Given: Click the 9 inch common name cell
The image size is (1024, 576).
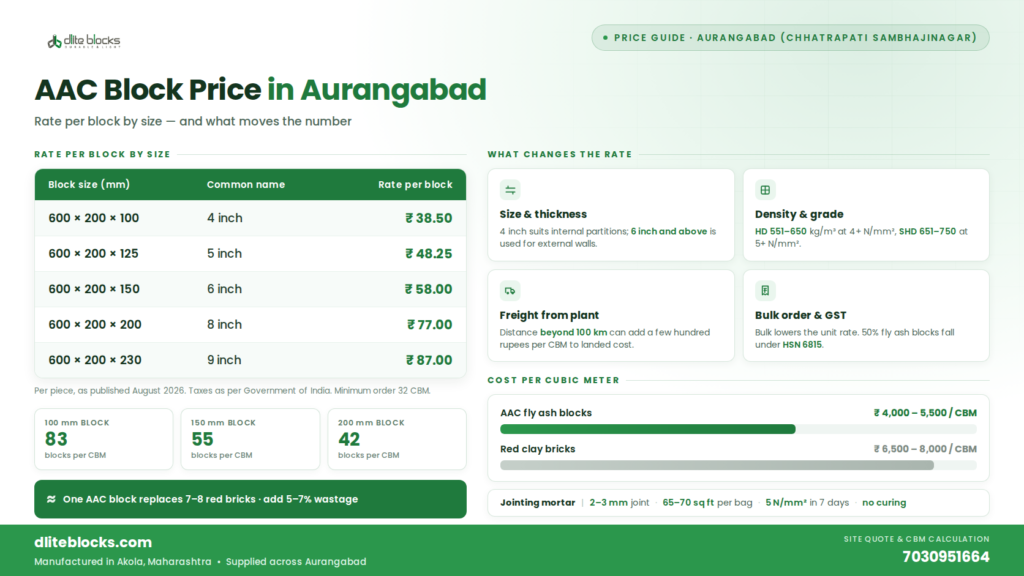Looking at the screenshot, I should pos(224,360).
